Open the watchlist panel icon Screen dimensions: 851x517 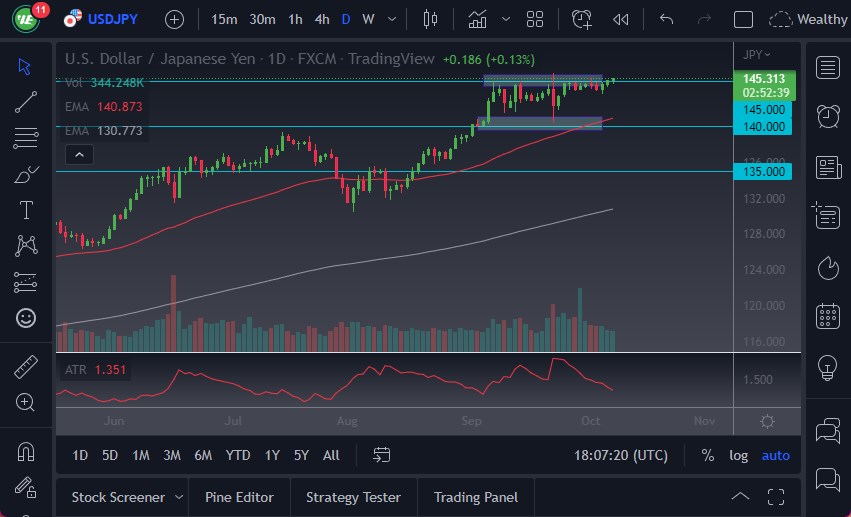coord(827,67)
